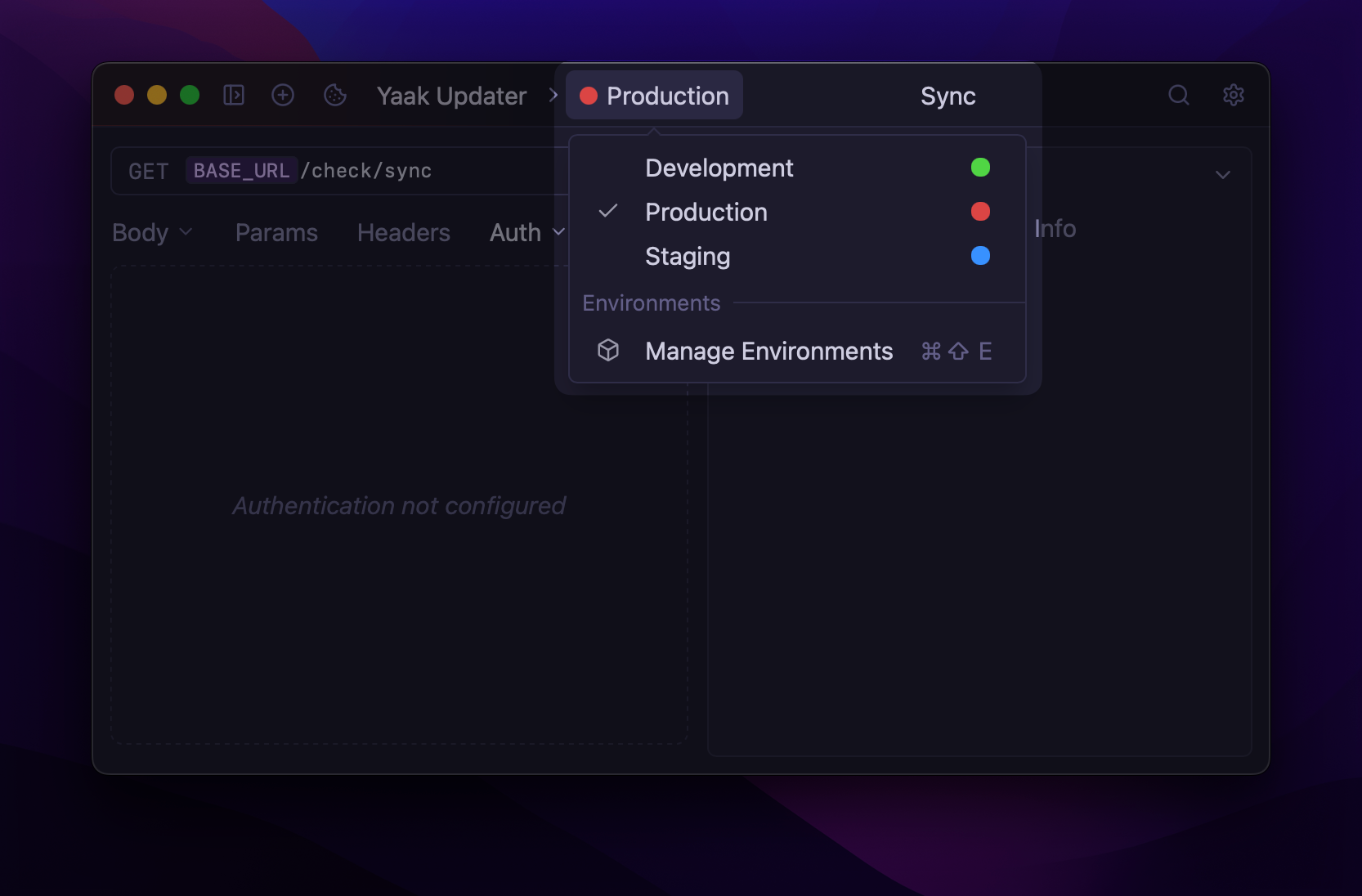The height and width of the screenshot is (896, 1362).
Task: Toggle the sidebar visibility icon
Action: point(235,95)
